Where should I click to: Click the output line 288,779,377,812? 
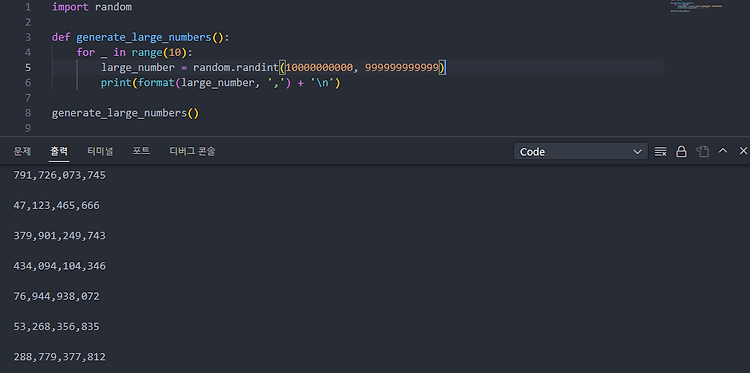(59, 357)
